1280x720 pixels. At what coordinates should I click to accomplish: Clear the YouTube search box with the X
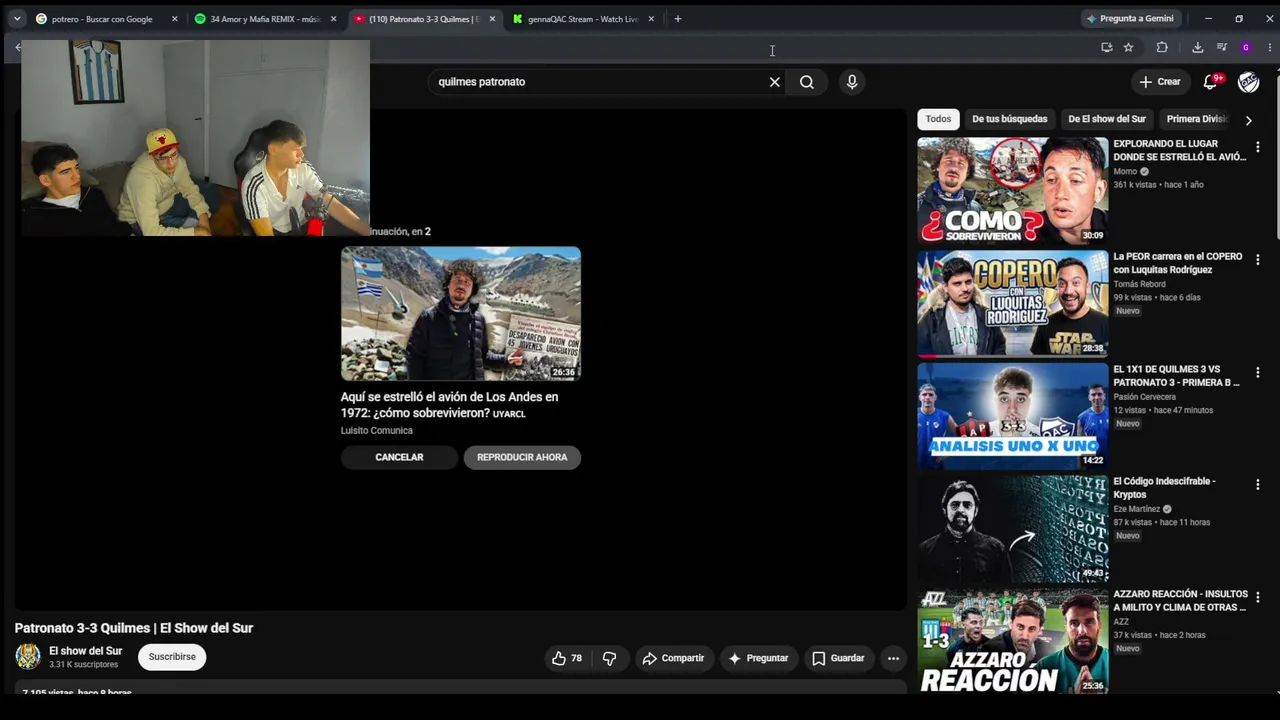(774, 82)
